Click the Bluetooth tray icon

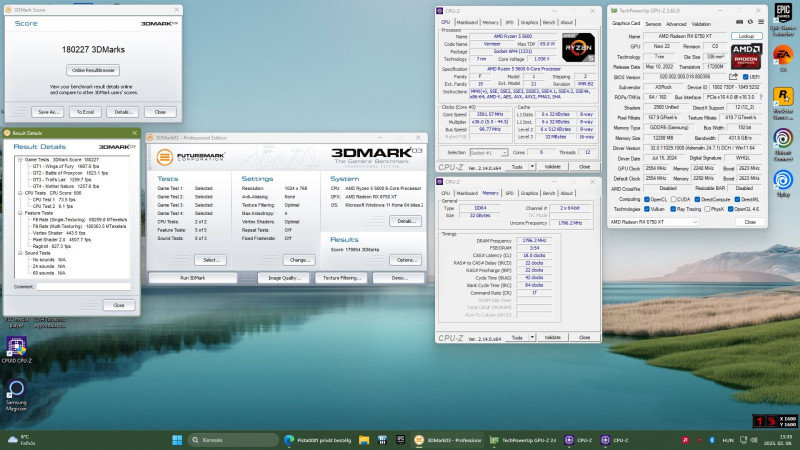click(x=712, y=440)
